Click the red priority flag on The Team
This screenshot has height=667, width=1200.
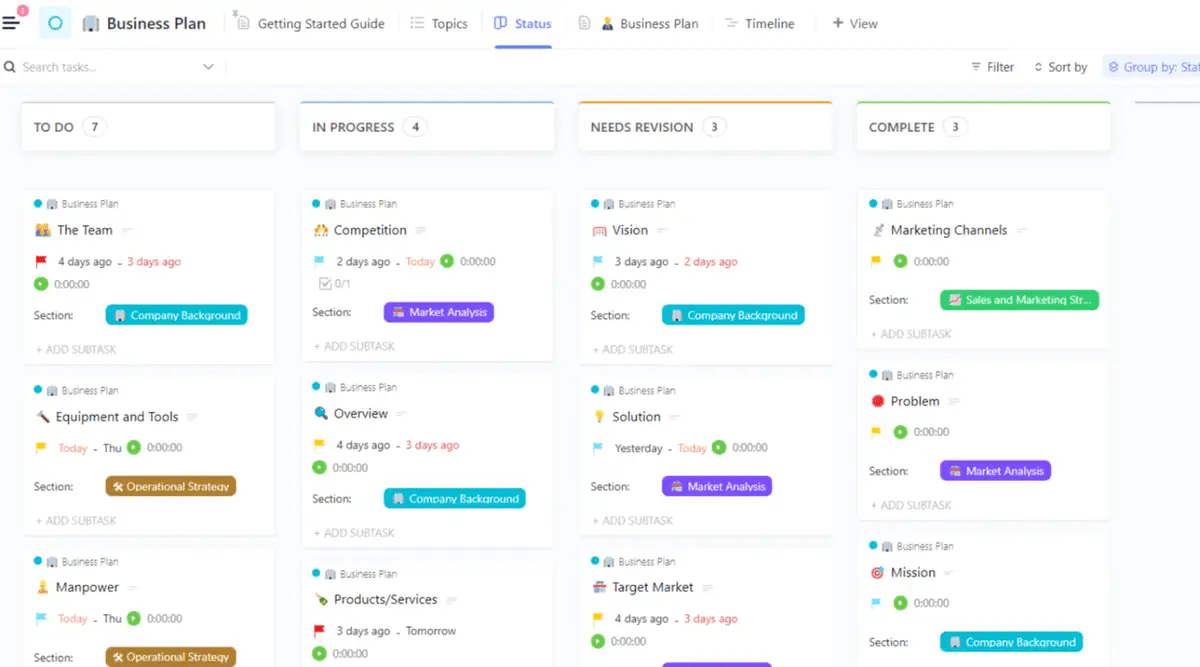41,262
